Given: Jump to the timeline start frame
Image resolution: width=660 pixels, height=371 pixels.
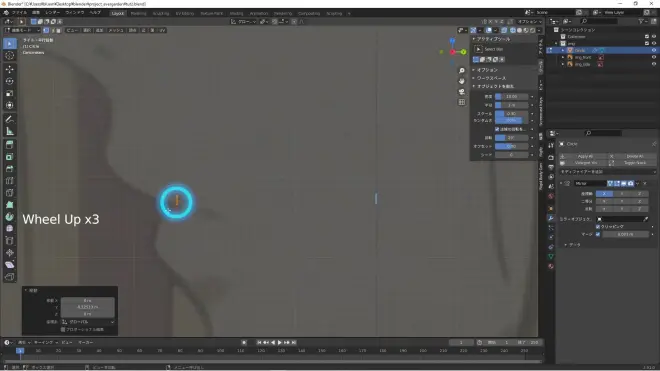Looking at the screenshot, I should [x=259, y=342].
